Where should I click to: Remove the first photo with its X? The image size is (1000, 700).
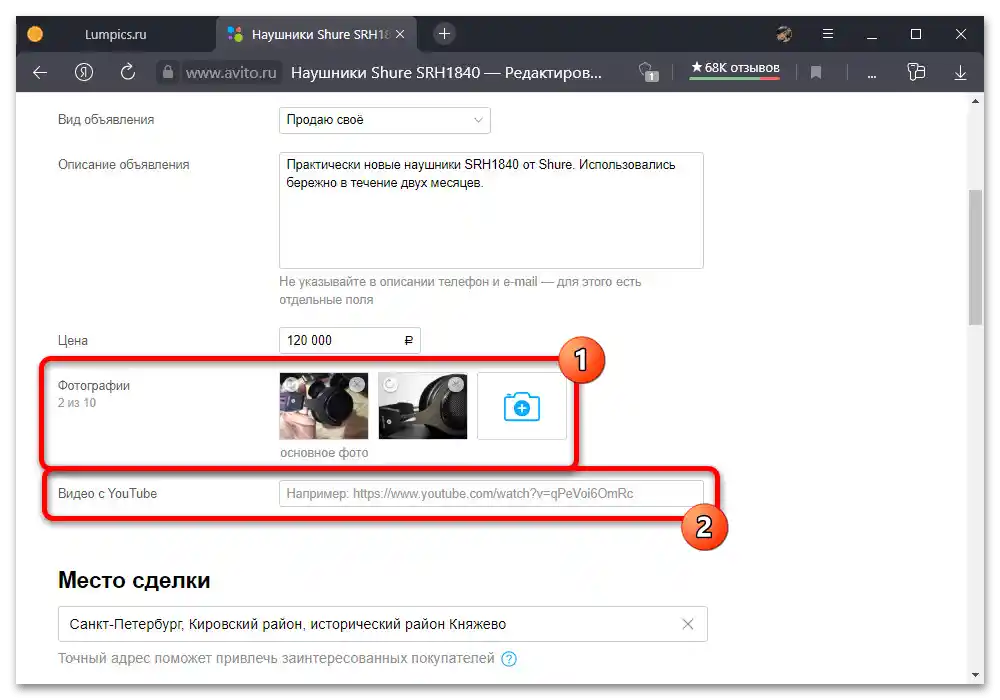357,384
